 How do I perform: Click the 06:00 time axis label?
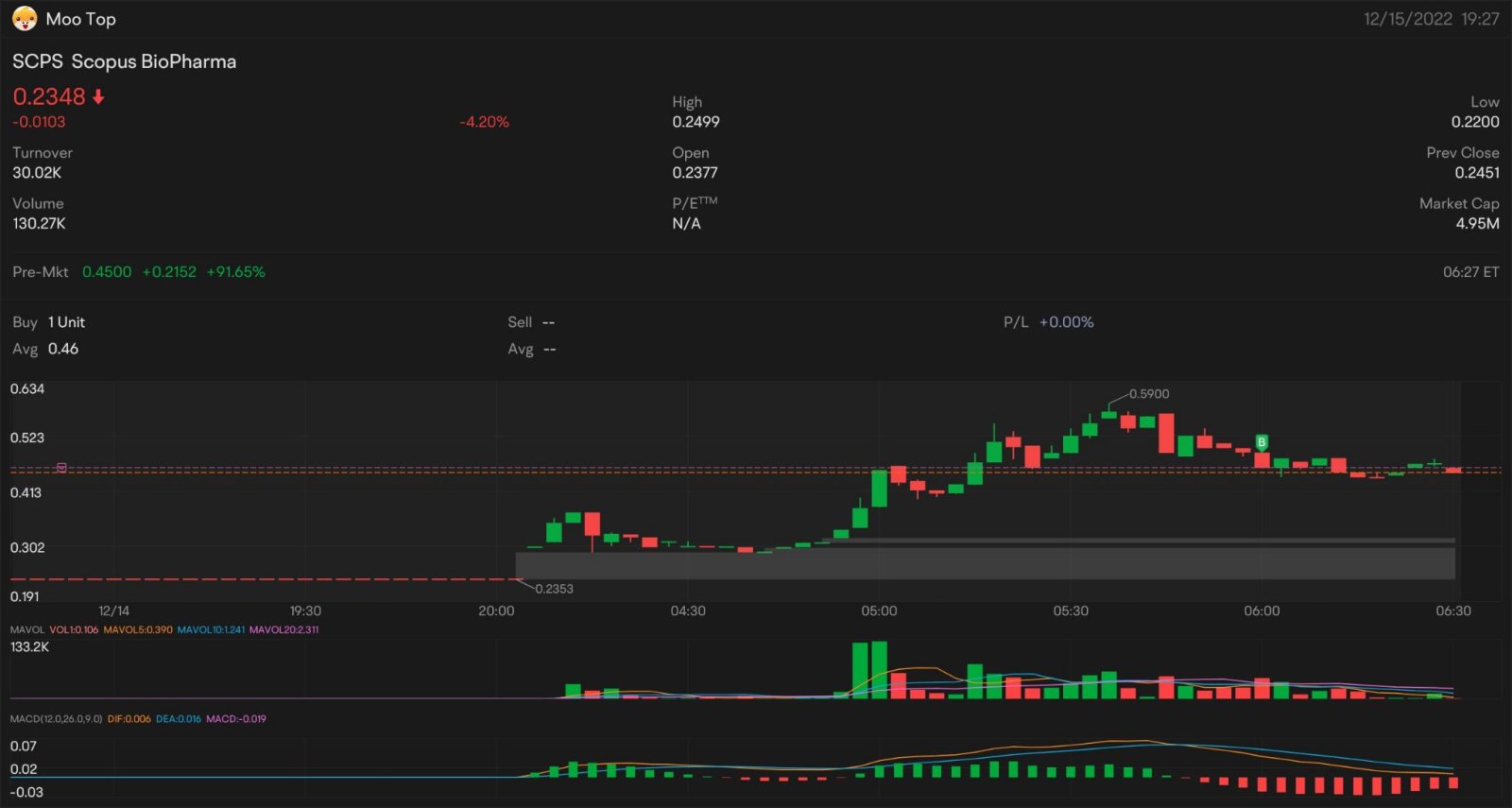pos(1262,611)
